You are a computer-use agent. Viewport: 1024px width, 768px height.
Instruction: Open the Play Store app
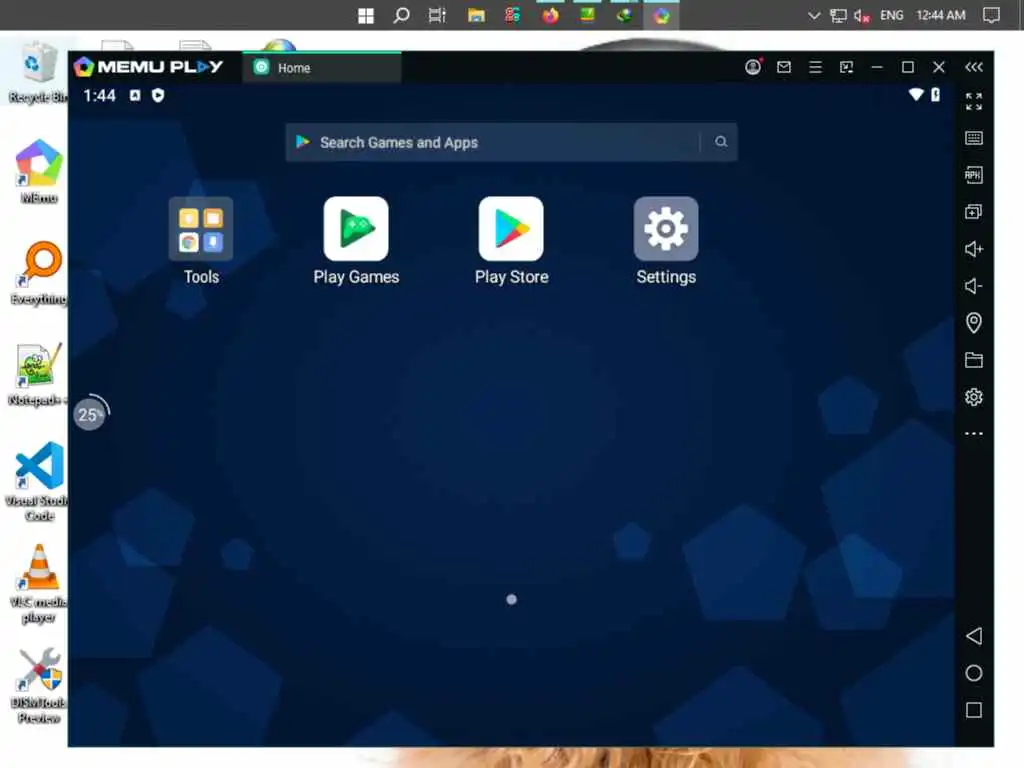(511, 229)
